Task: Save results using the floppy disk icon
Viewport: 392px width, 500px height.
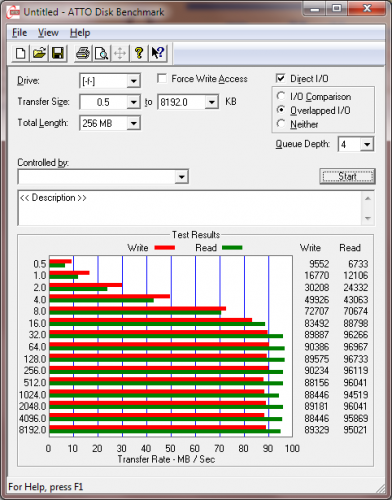Action: pos(58,53)
